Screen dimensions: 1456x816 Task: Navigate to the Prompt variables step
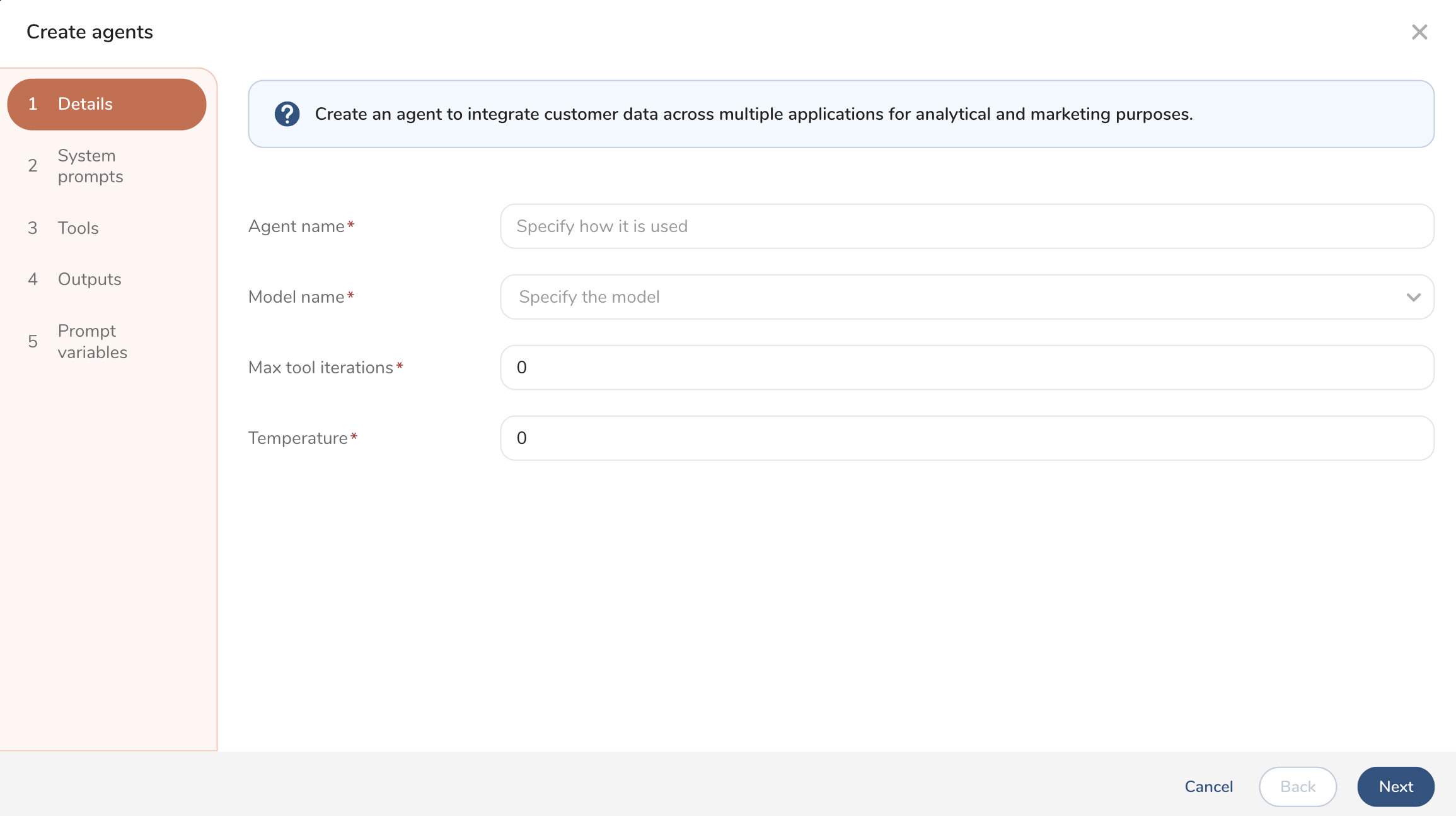(x=92, y=342)
